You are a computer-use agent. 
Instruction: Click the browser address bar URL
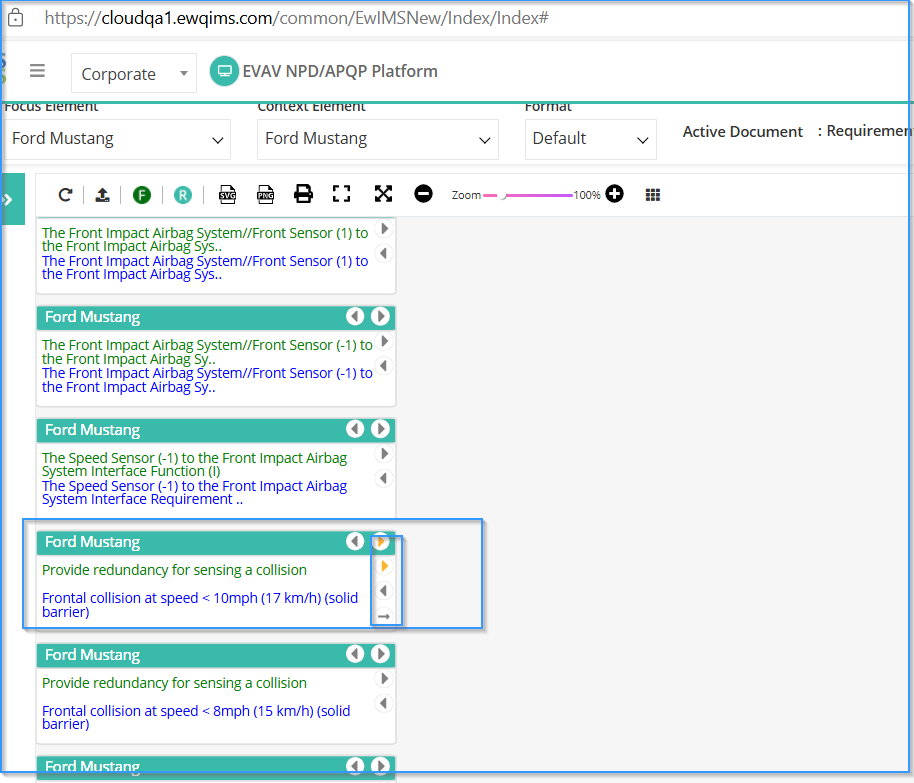click(296, 18)
